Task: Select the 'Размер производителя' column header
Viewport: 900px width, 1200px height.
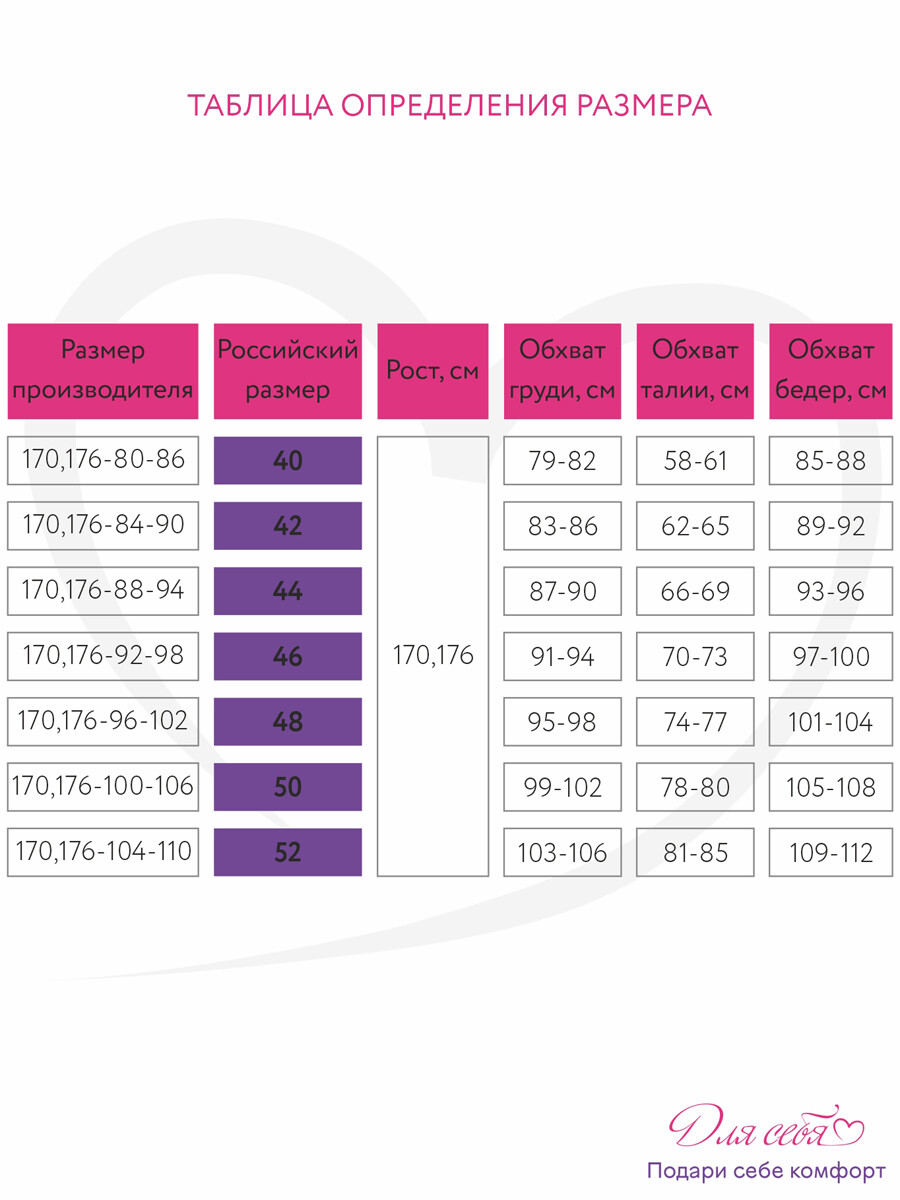Action: [x=103, y=371]
